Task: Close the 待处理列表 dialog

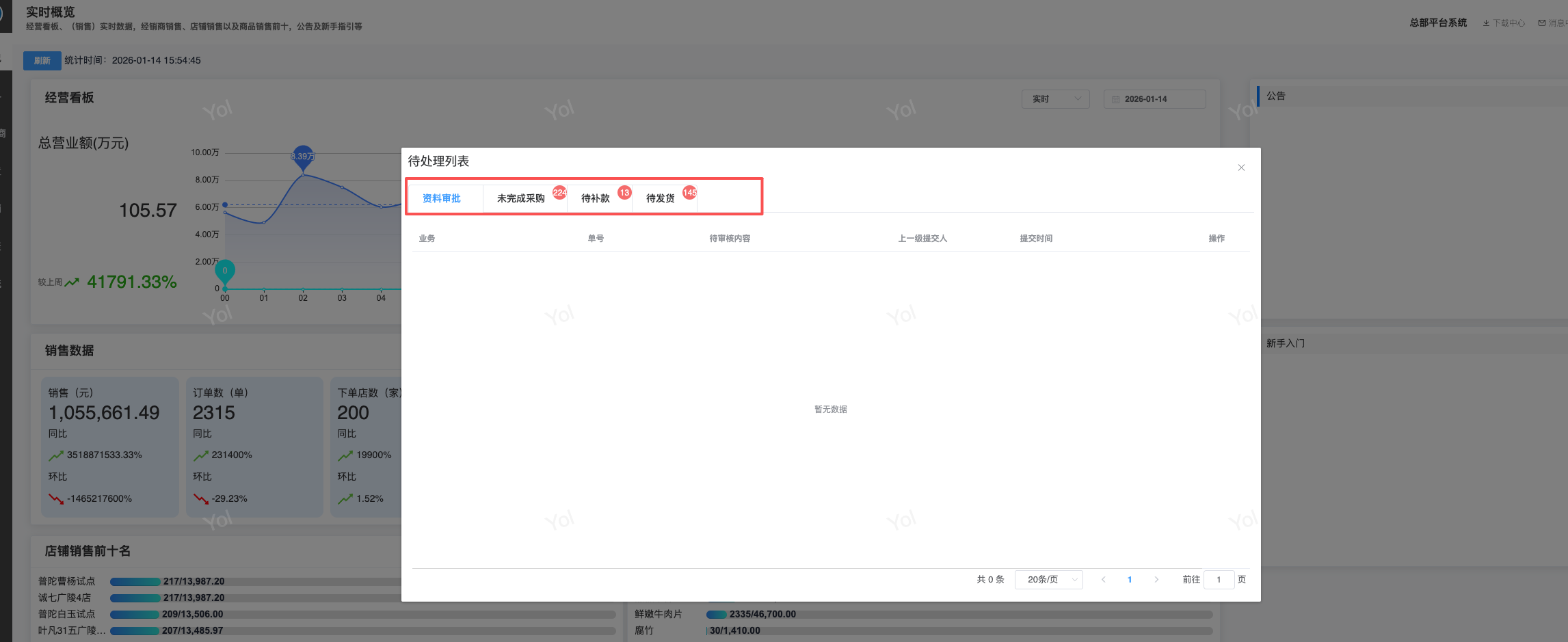Action: 1241,168
